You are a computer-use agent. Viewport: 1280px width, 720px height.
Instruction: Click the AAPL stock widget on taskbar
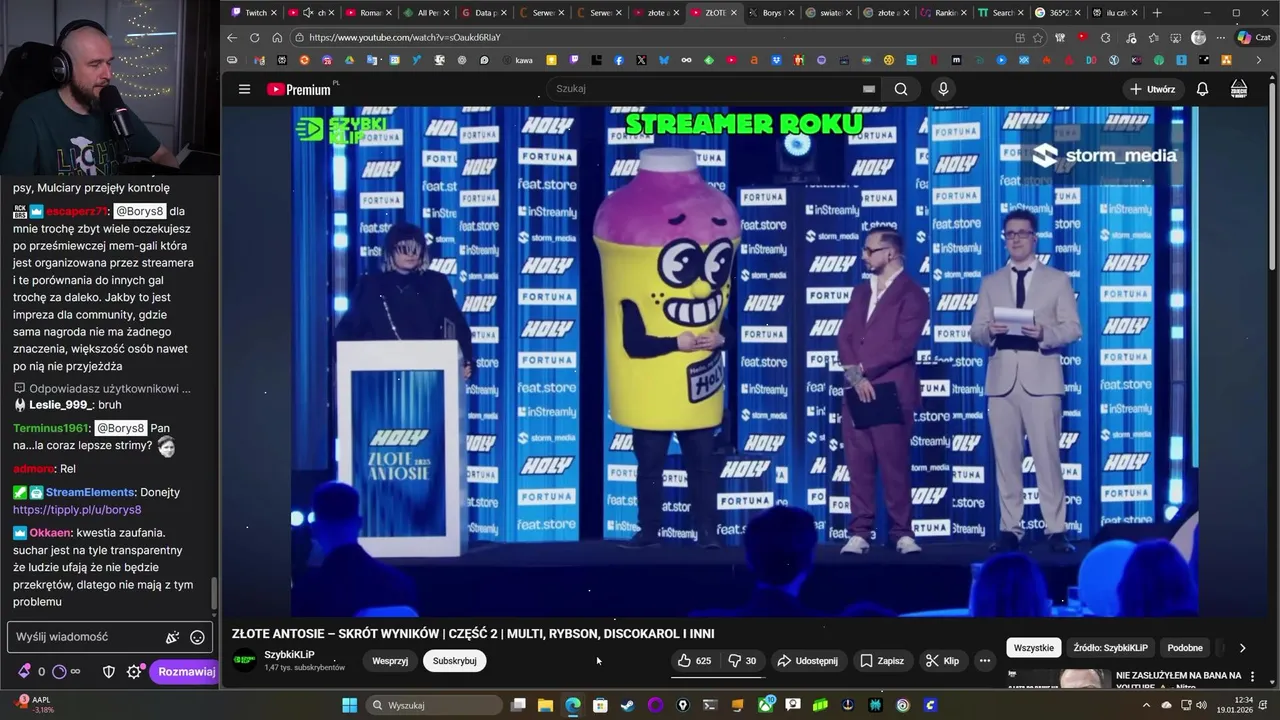coord(32,704)
